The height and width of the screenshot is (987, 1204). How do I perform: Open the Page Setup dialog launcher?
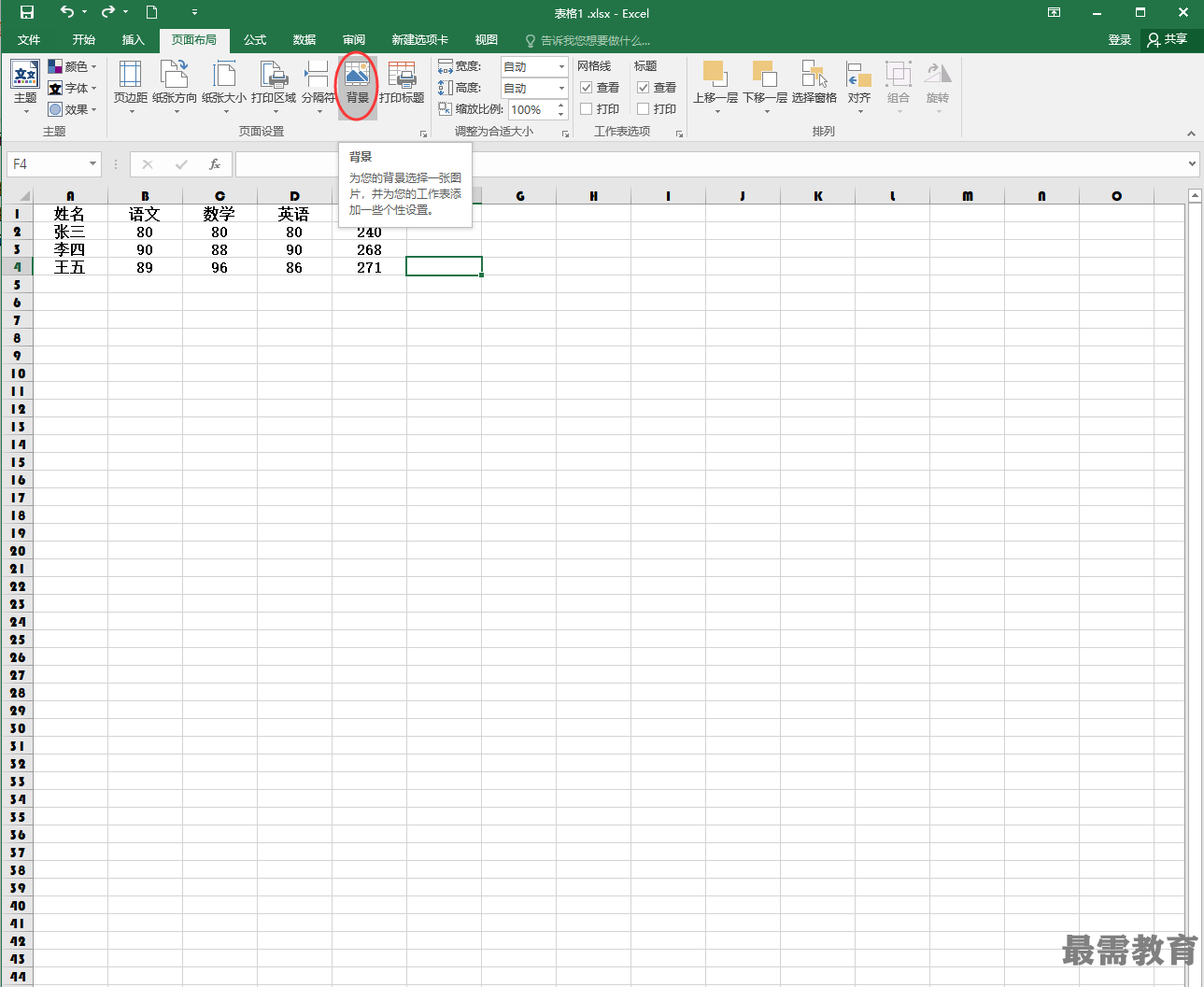coord(423,134)
